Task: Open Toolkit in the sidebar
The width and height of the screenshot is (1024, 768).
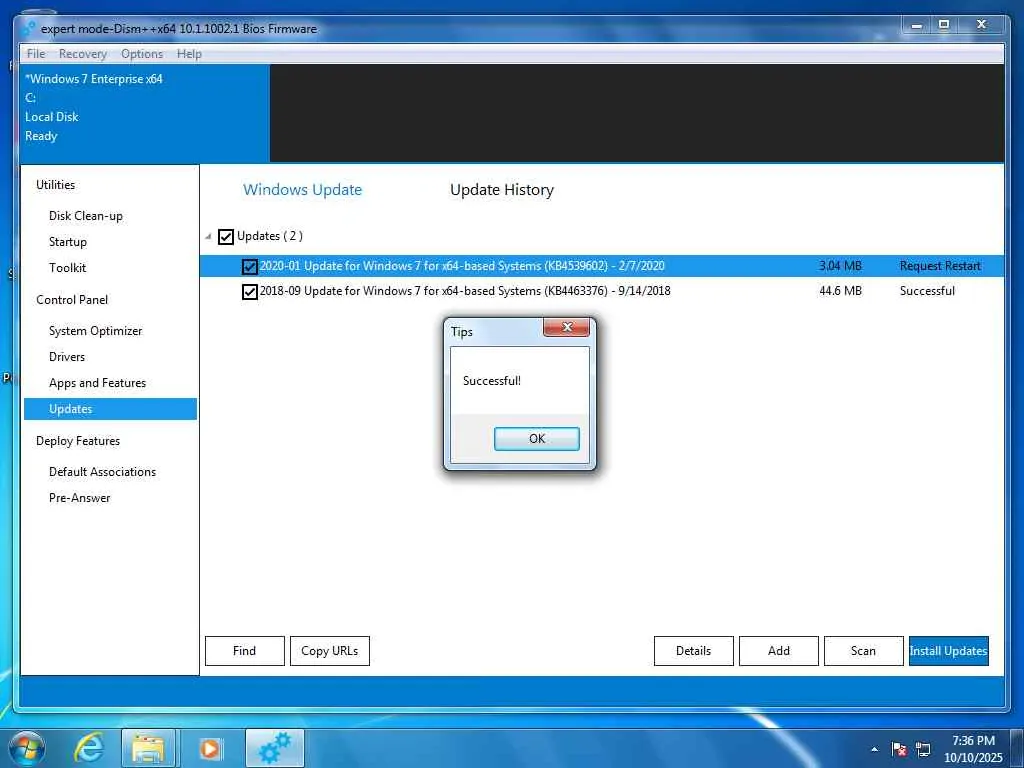Action: pos(67,268)
